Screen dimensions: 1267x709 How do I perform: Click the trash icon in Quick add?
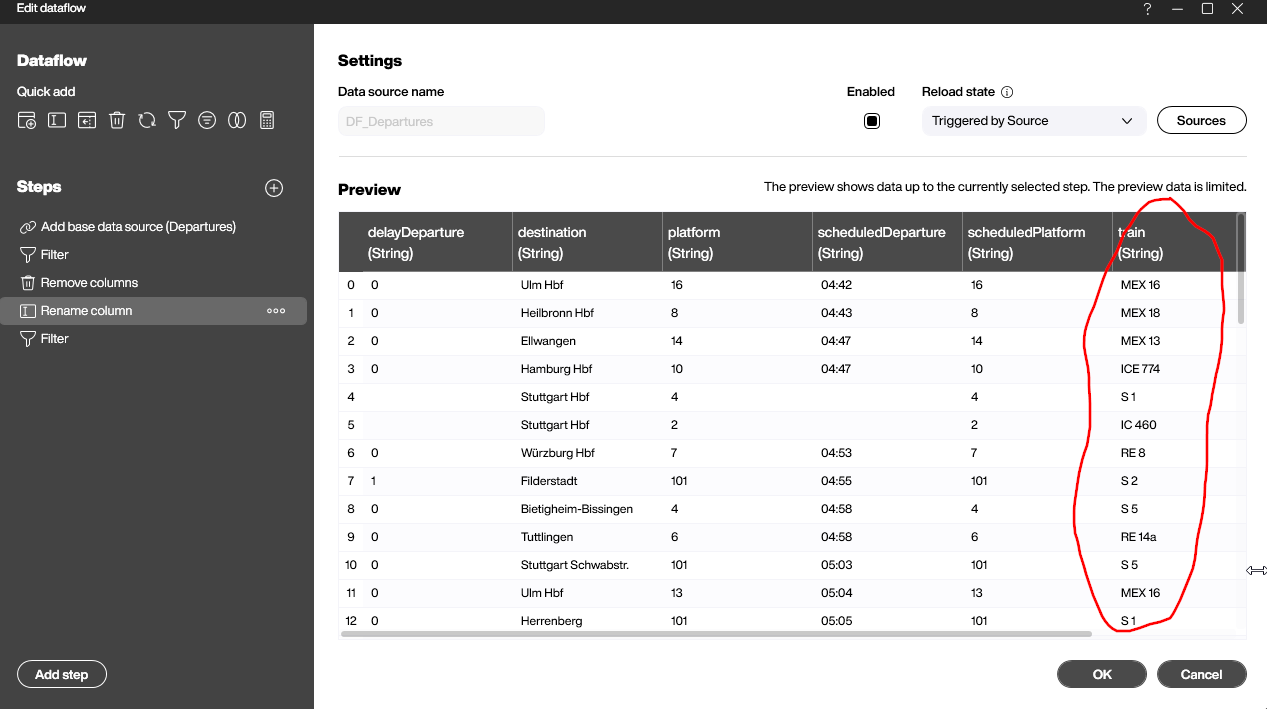(117, 121)
